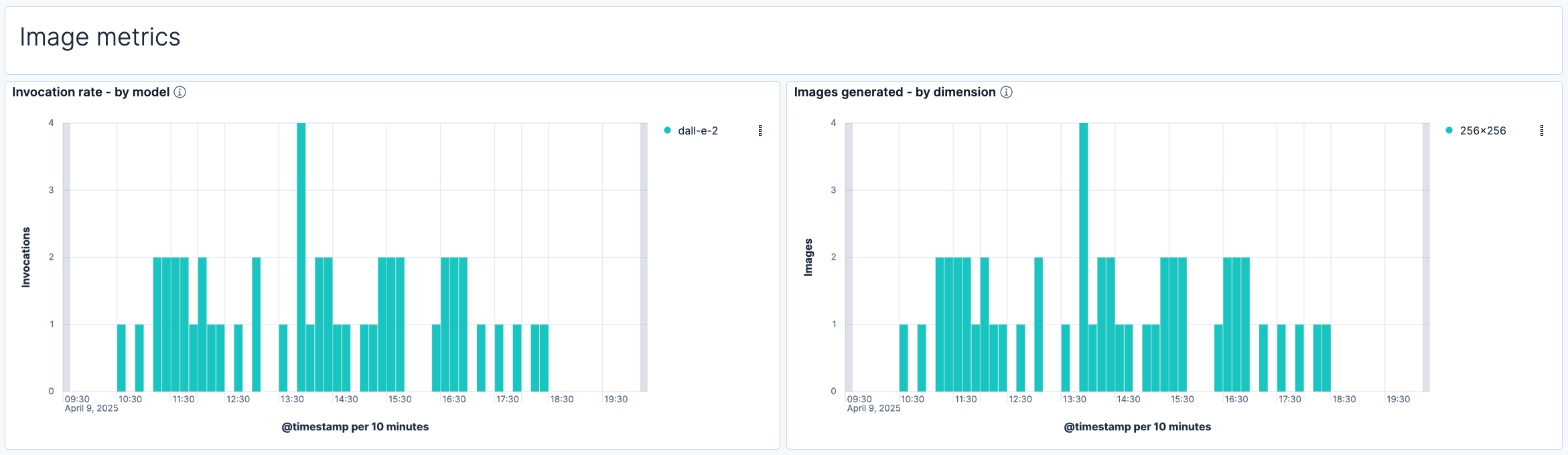Click the 256×256 legend color dot
1568x455 pixels.
click(x=1449, y=130)
